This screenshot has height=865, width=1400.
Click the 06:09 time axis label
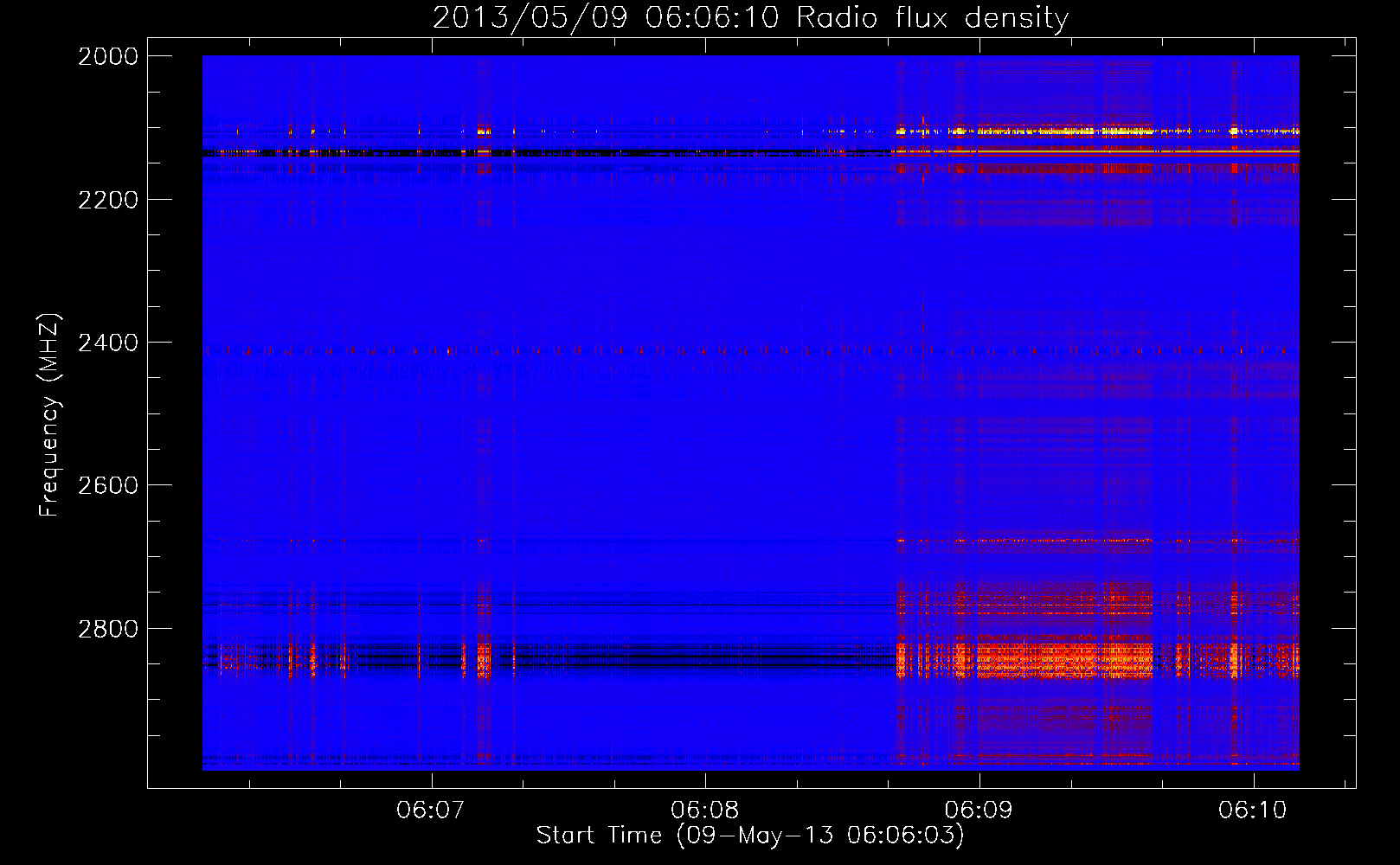click(979, 811)
